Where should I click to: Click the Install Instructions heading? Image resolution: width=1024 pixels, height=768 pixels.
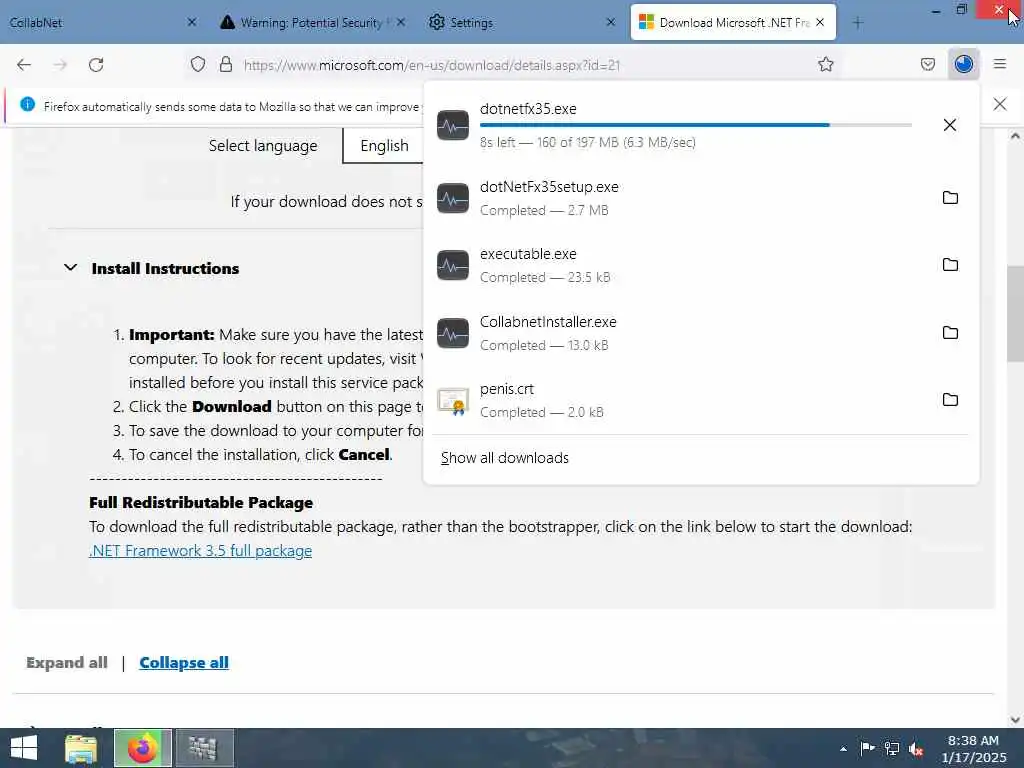(165, 268)
